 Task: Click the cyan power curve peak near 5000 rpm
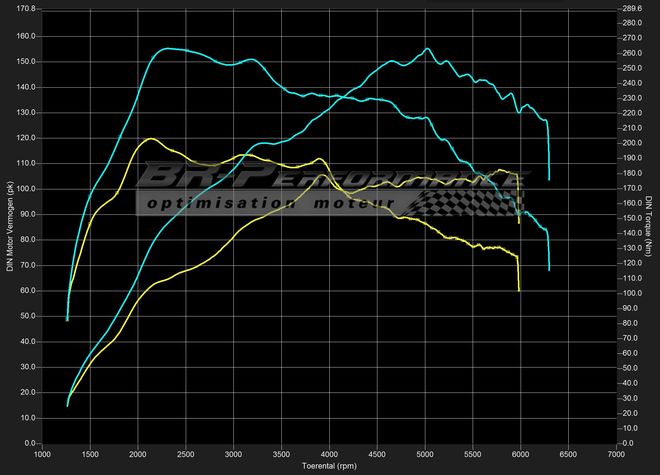(426, 48)
